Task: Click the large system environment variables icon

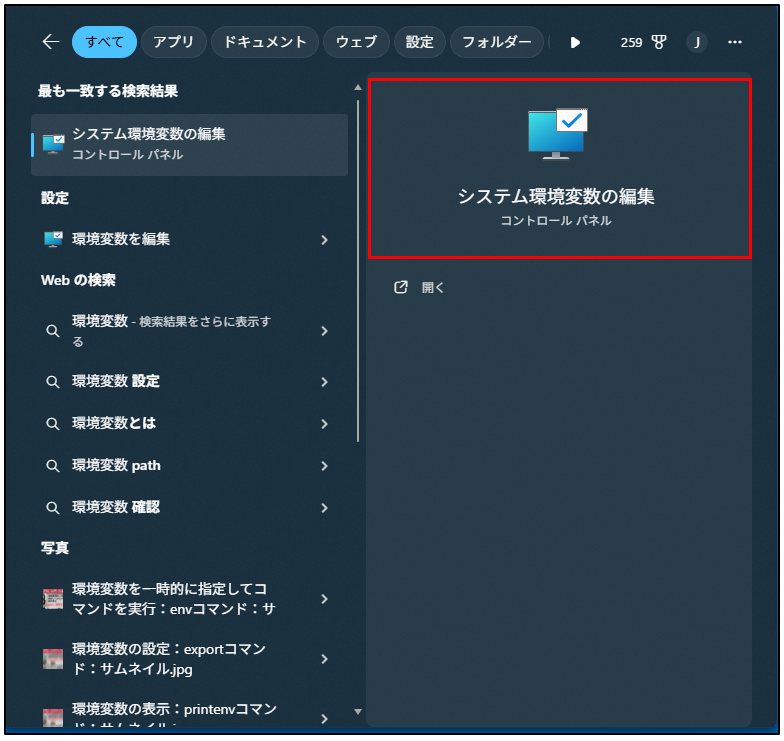Action: coord(558,134)
